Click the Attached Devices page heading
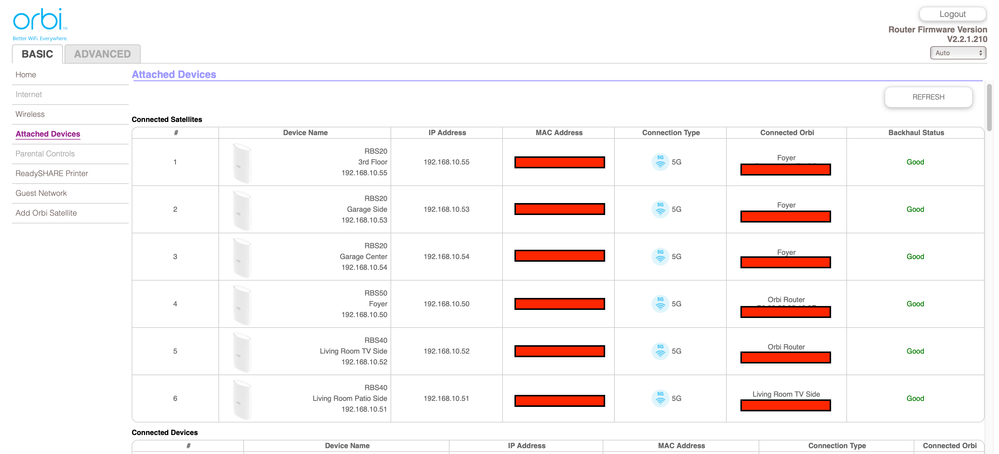Image resolution: width=999 pixels, height=454 pixels. pos(174,74)
